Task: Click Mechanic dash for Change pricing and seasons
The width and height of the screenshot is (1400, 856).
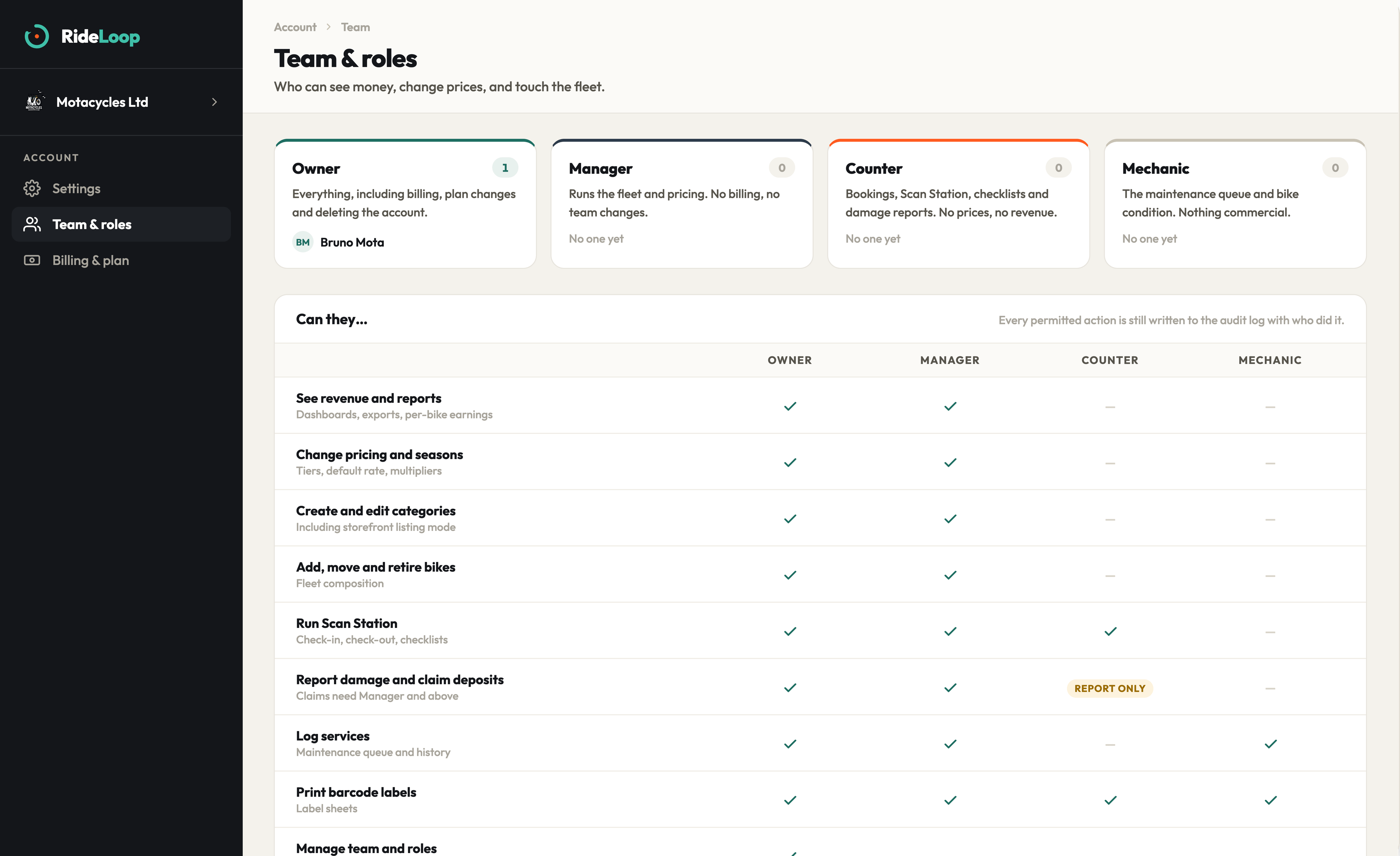Action: (x=1271, y=464)
